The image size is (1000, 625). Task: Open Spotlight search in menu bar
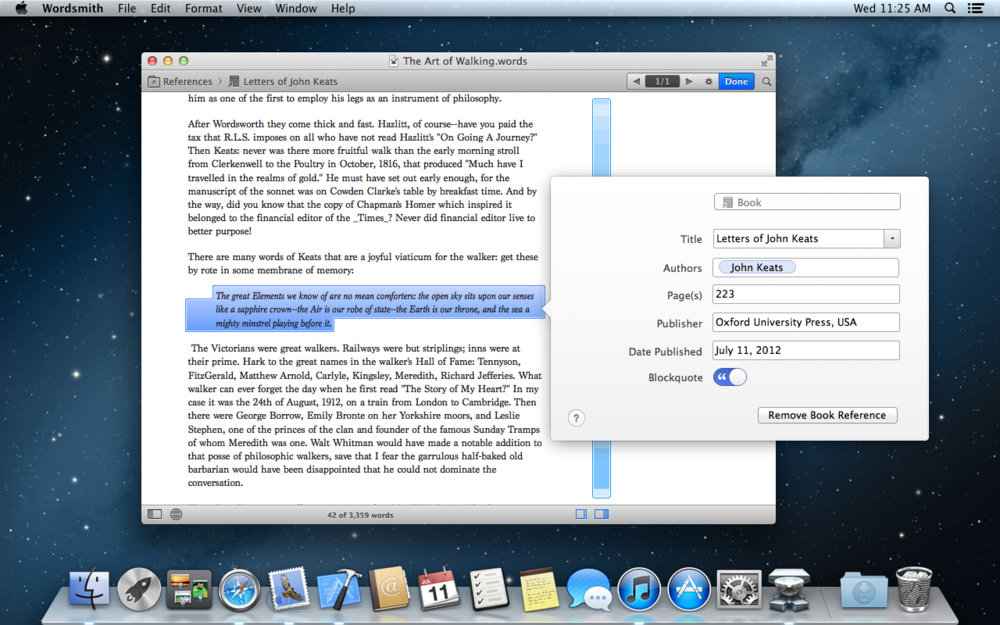[x=950, y=8]
